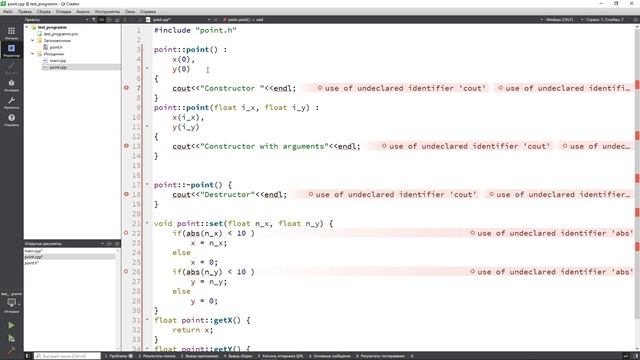Click 'cout' error annotation on line 7
Viewport: 640px width, 360px height.
click(x=401, y=88)
